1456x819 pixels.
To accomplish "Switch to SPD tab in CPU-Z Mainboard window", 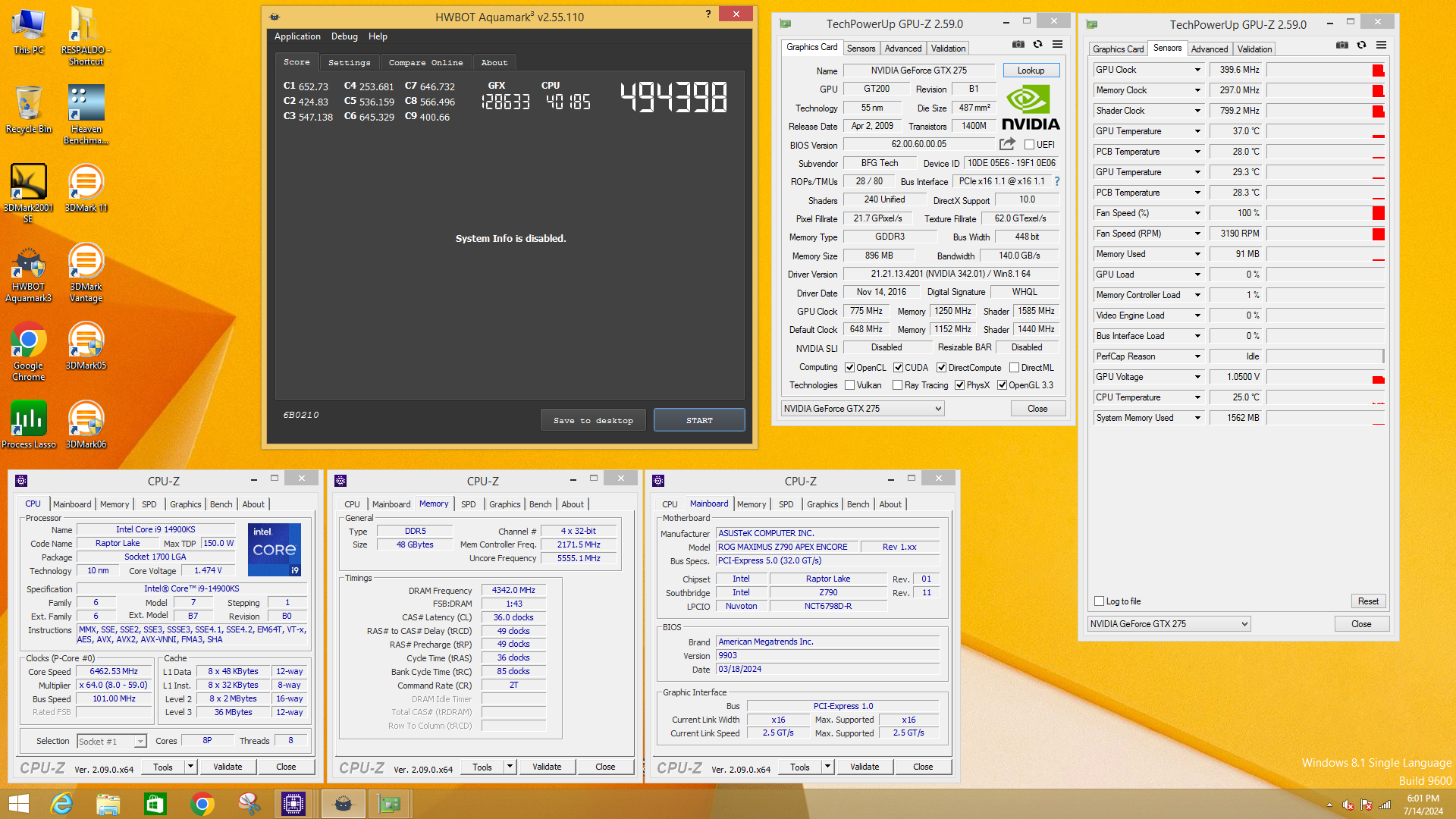I will pyautogui.click(x=786, y=504).
